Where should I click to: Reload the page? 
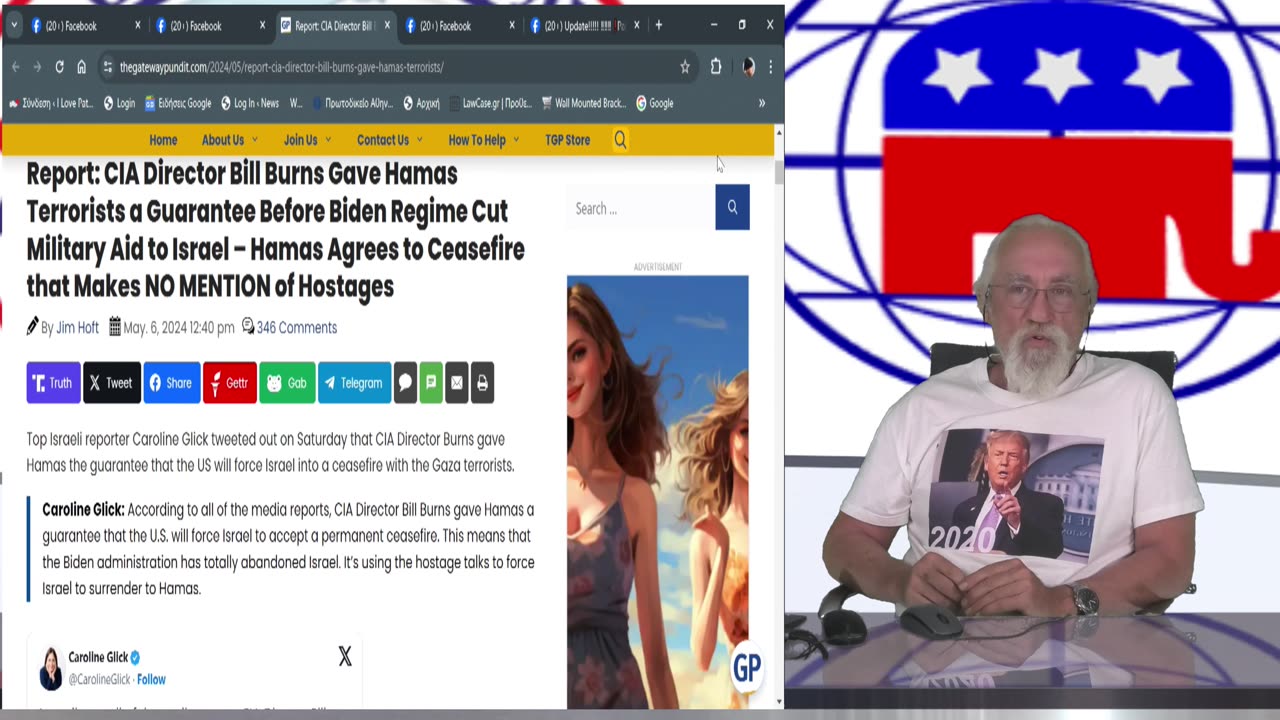coord(59,67)
